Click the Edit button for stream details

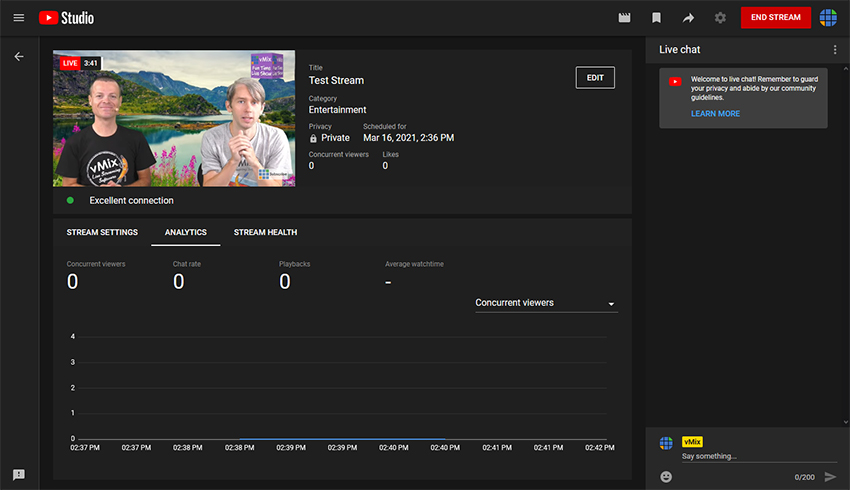click(x=595, y=78)
